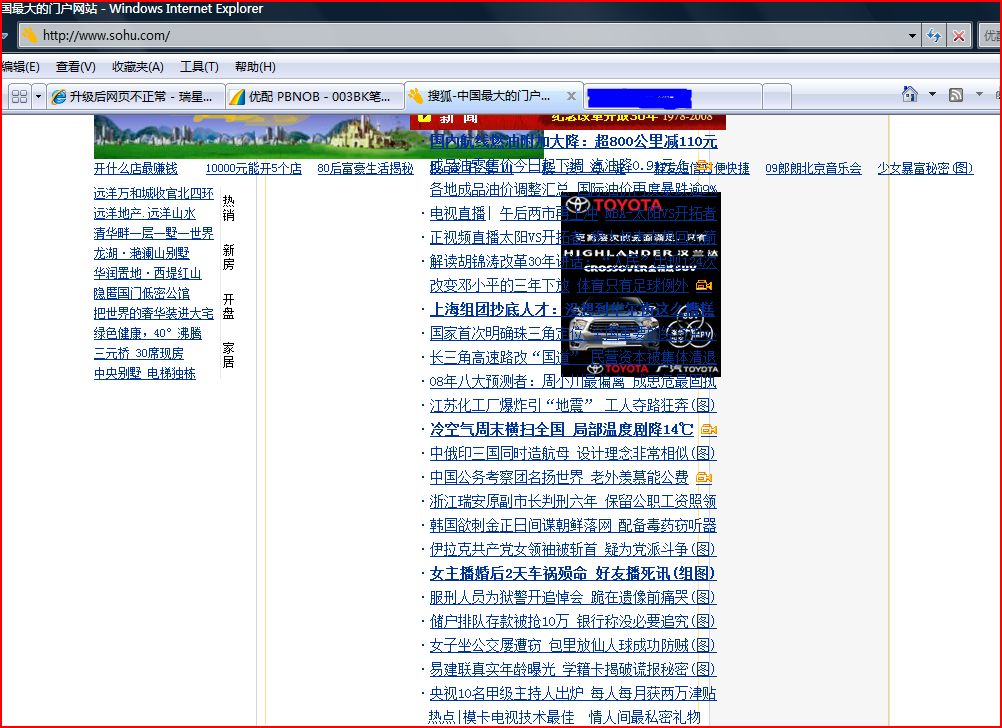Open headline 国内航线燃油附加大降
The width and height of the screenshot is (1002, 728).
click(573, 141)
